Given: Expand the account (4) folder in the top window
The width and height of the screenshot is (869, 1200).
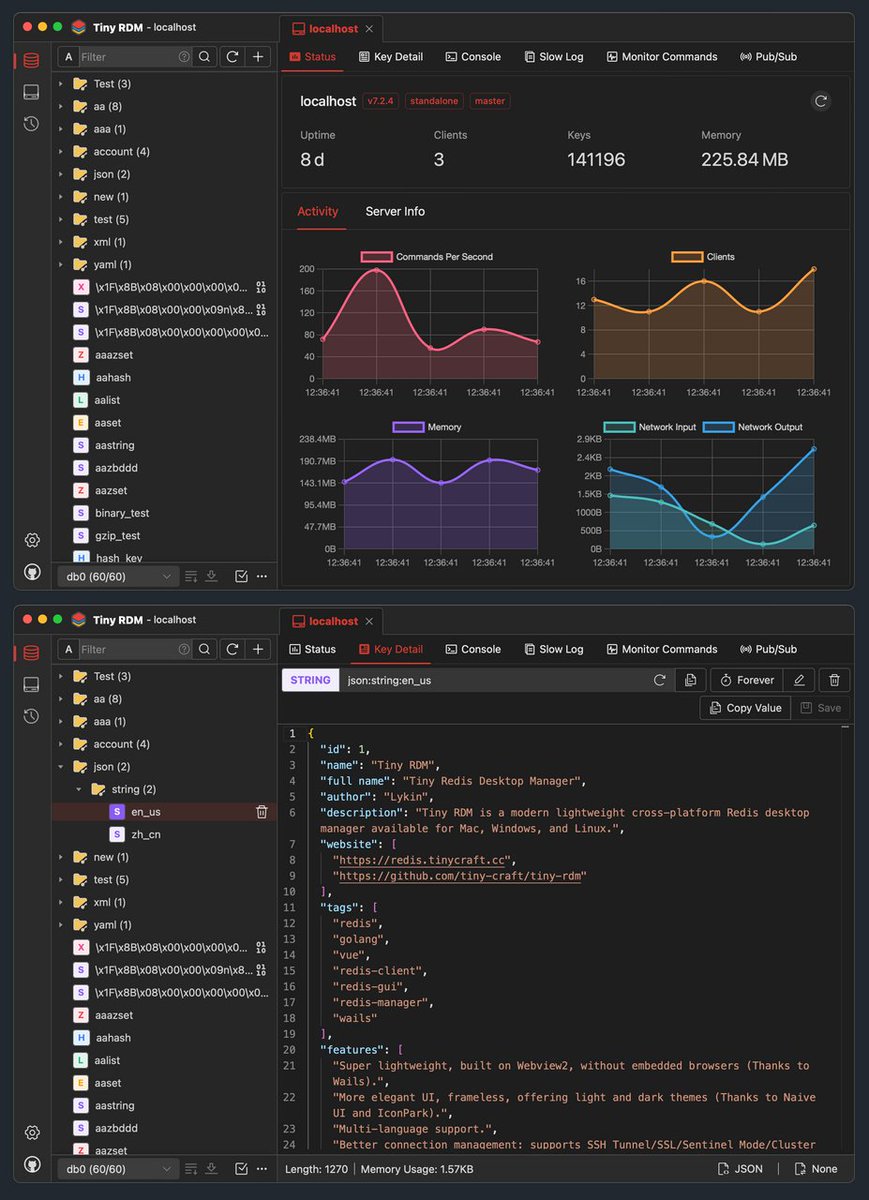Looking at the screenshot, I should click(61, 152).
